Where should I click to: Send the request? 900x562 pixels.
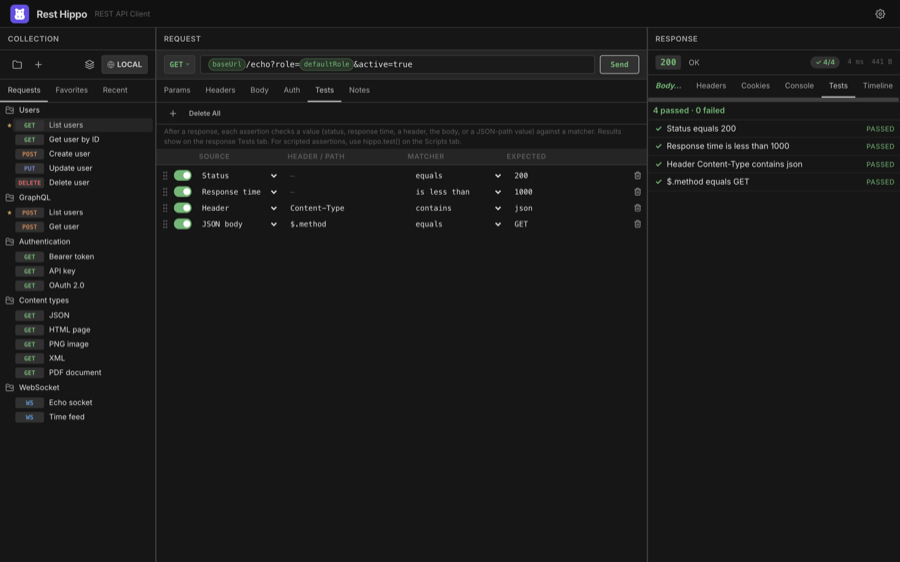(x=619, y=64)
